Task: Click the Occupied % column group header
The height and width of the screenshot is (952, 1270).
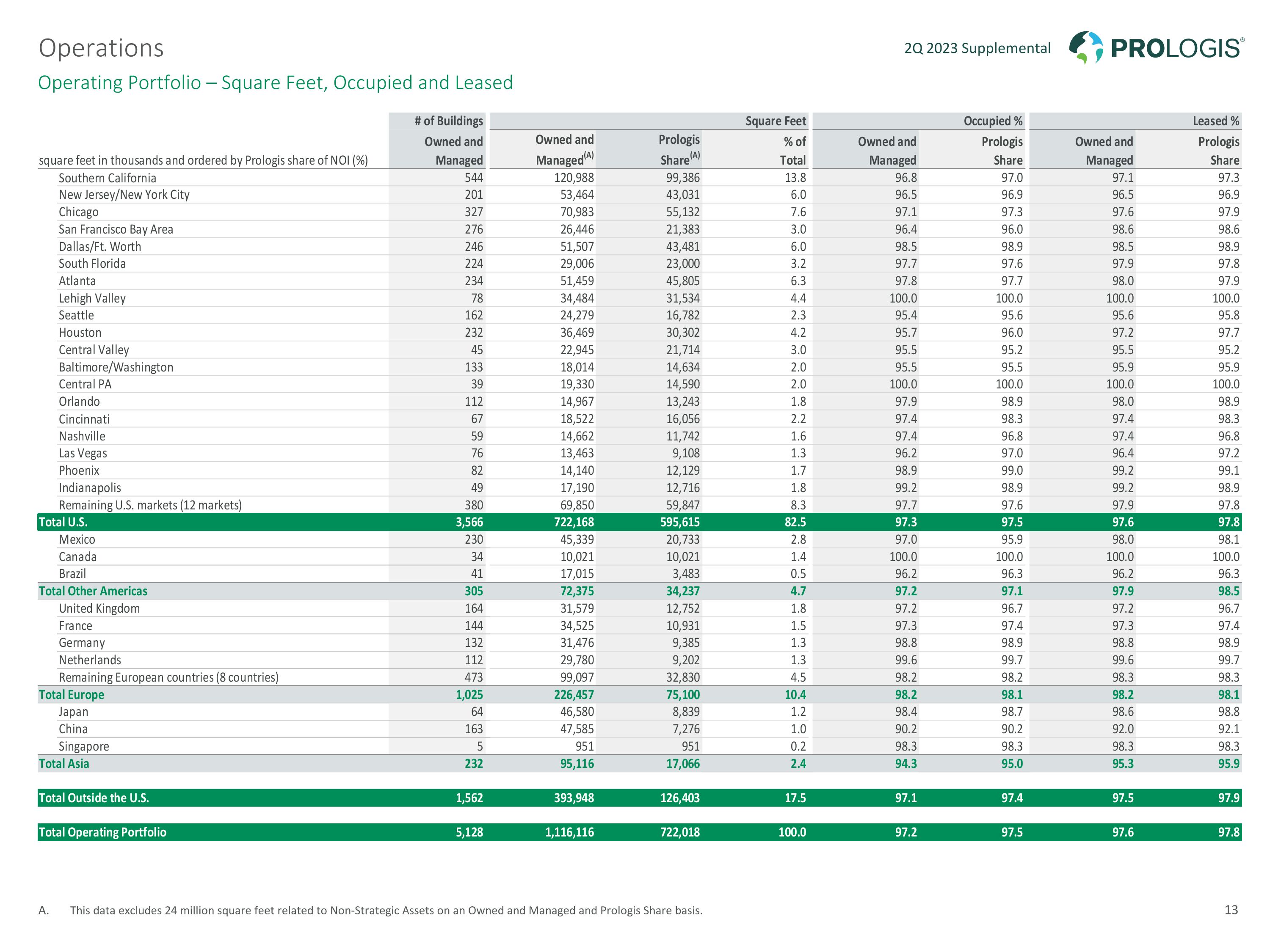Action: (x=993, y=121)
